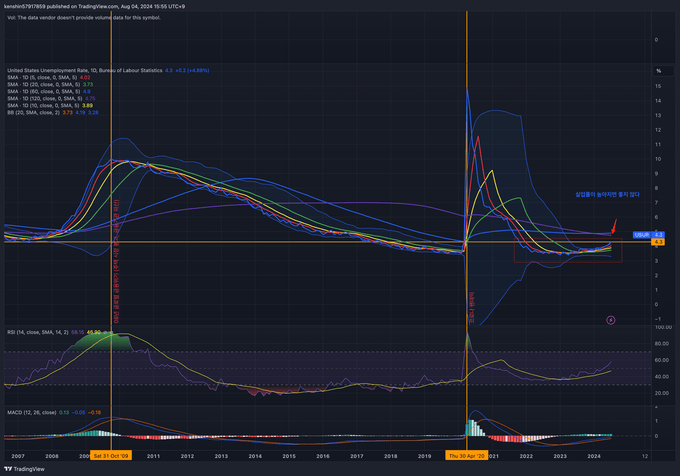The height and width of the screenshot is (476, 680).
Task: Click the red 4.02 SMA value
Action: pos(85,77)
